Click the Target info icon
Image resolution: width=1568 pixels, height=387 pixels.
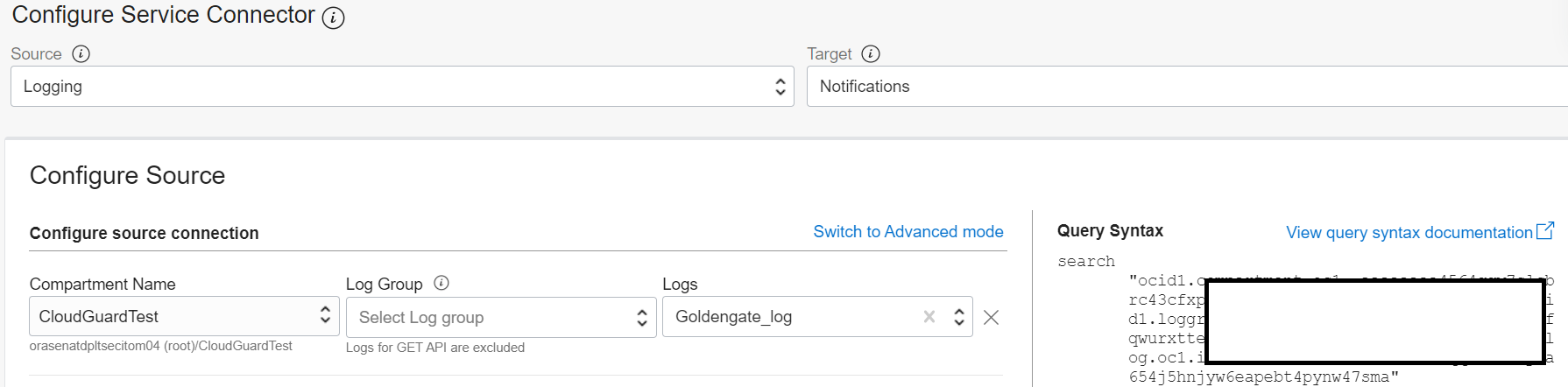point(870,54)
